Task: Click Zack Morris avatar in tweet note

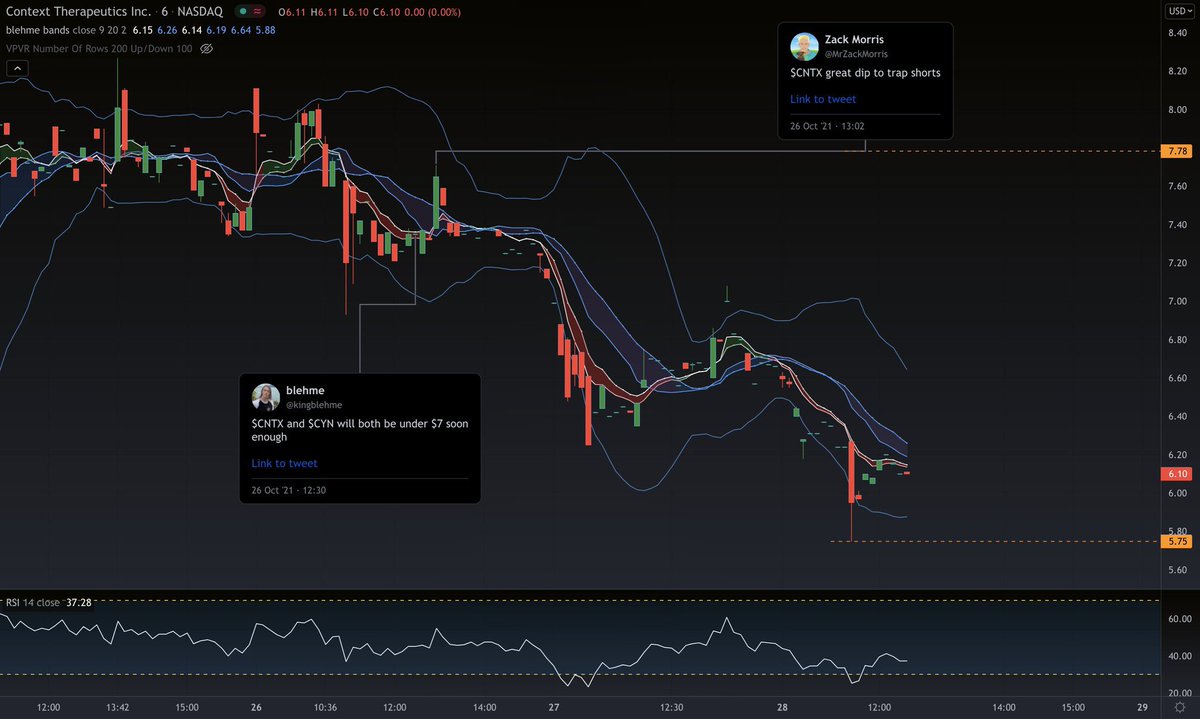Action: coord(804,46)
